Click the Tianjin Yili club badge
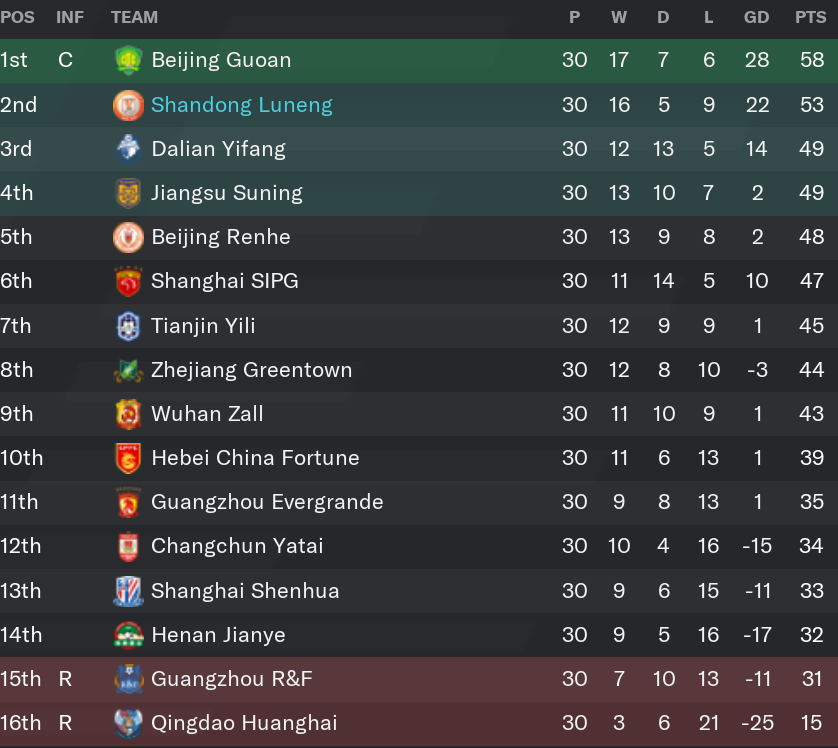 point(128,326)
